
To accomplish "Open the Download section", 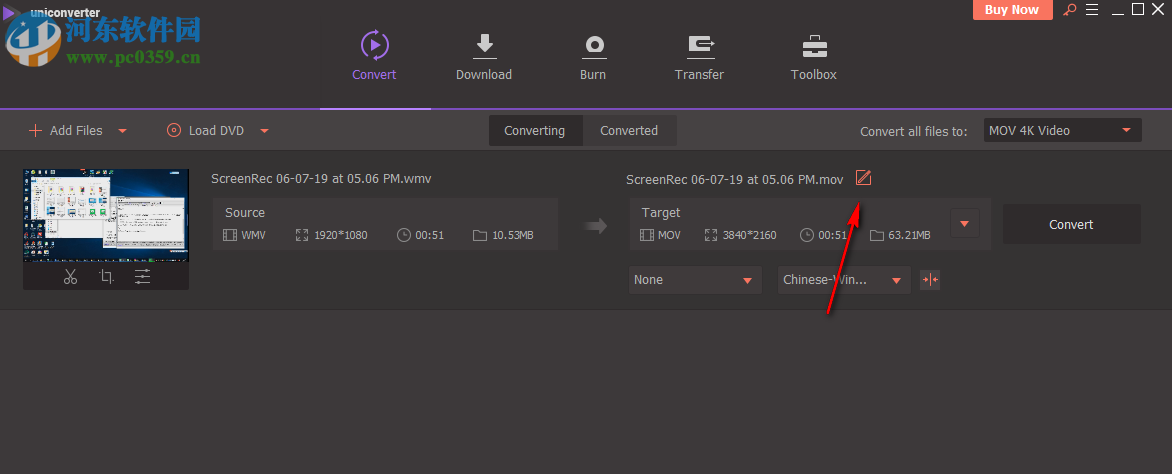I will (484, 55).
